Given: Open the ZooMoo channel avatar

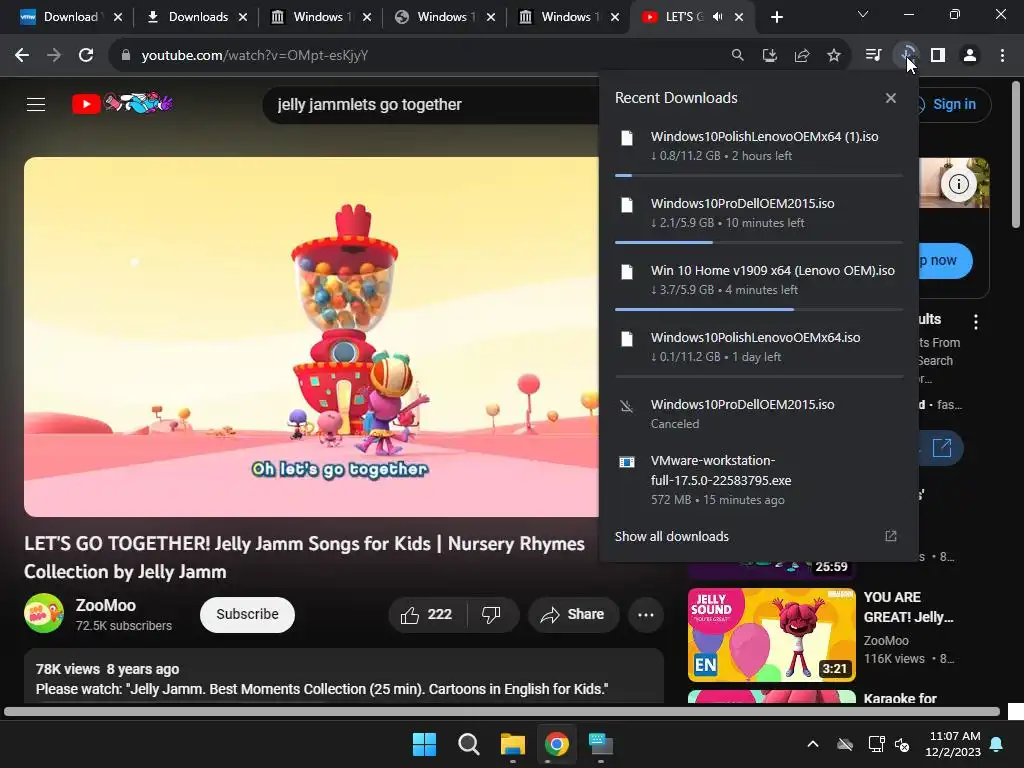Looking at the screenshot, I should coord(44,613).
